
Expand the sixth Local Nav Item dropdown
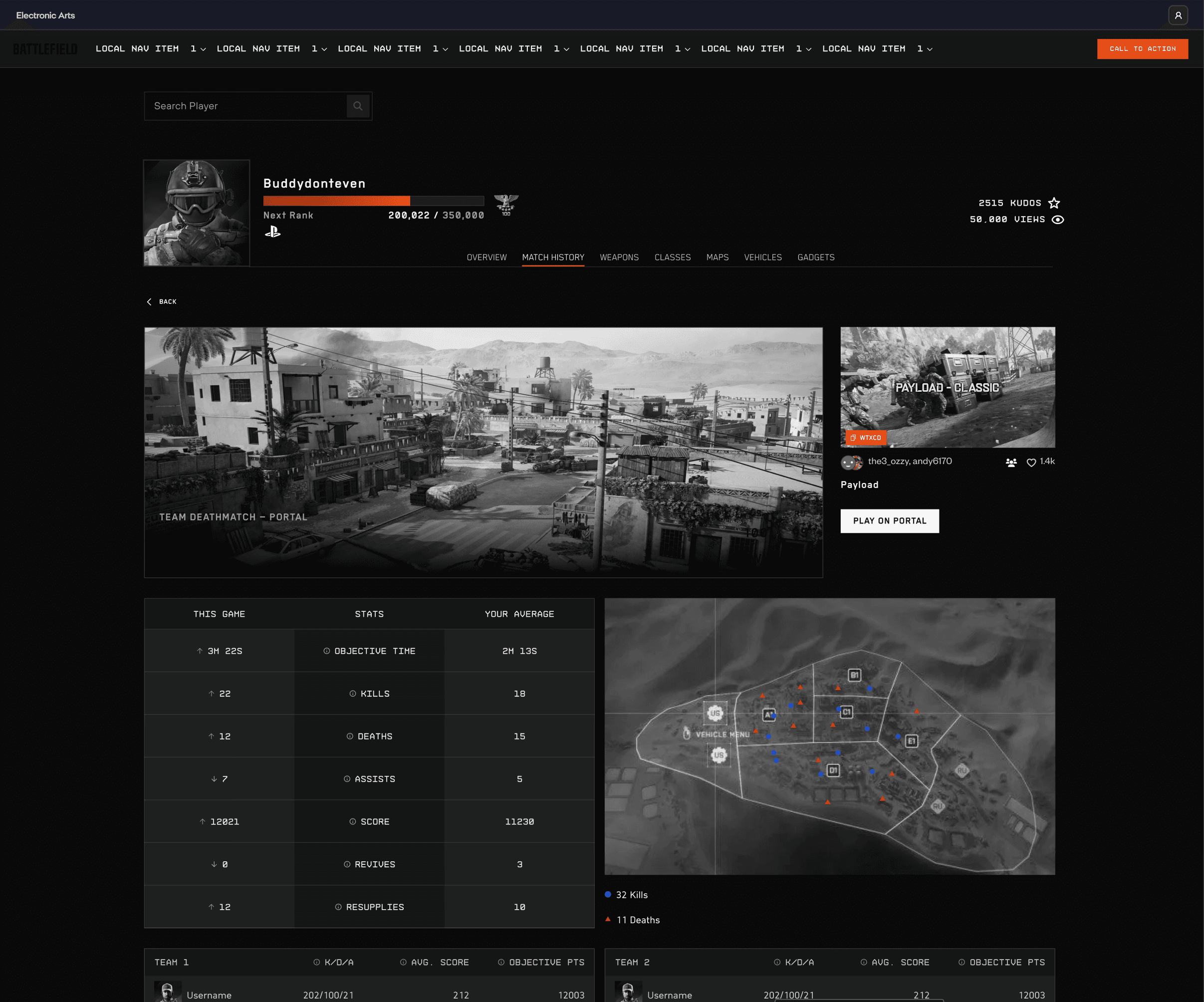click(x=756, y=49)
